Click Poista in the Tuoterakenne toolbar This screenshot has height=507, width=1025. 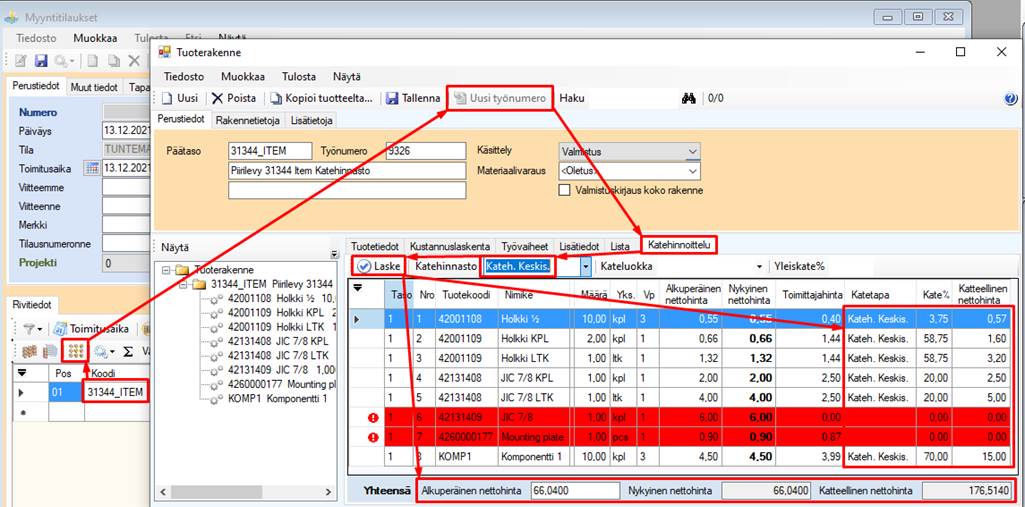235,99
